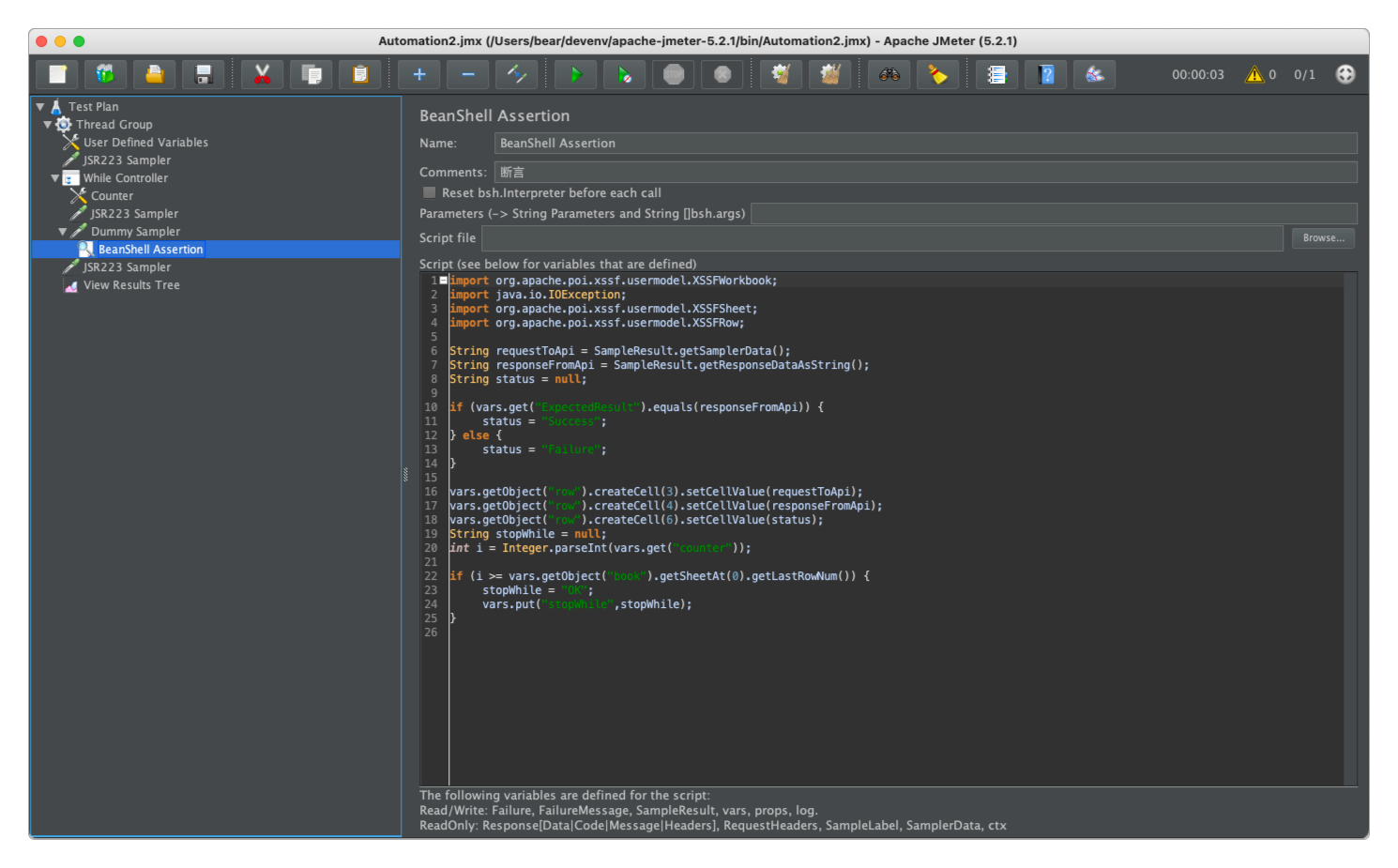Open log viewer via warning triangle
Viewport: 1398px width, 868px height.
pos(1254,74)
